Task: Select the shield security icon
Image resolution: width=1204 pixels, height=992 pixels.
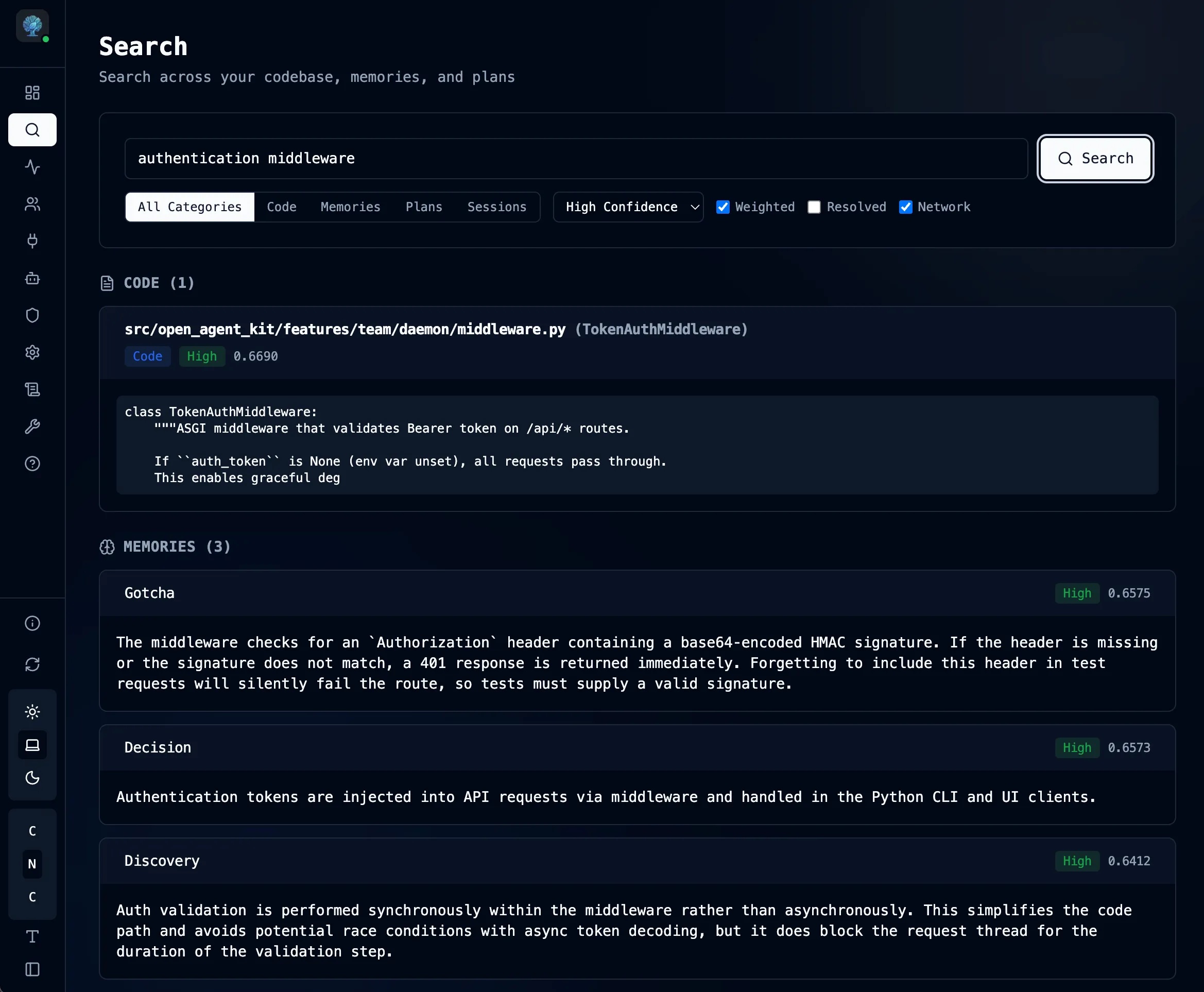Action: [x=32, y=315]
